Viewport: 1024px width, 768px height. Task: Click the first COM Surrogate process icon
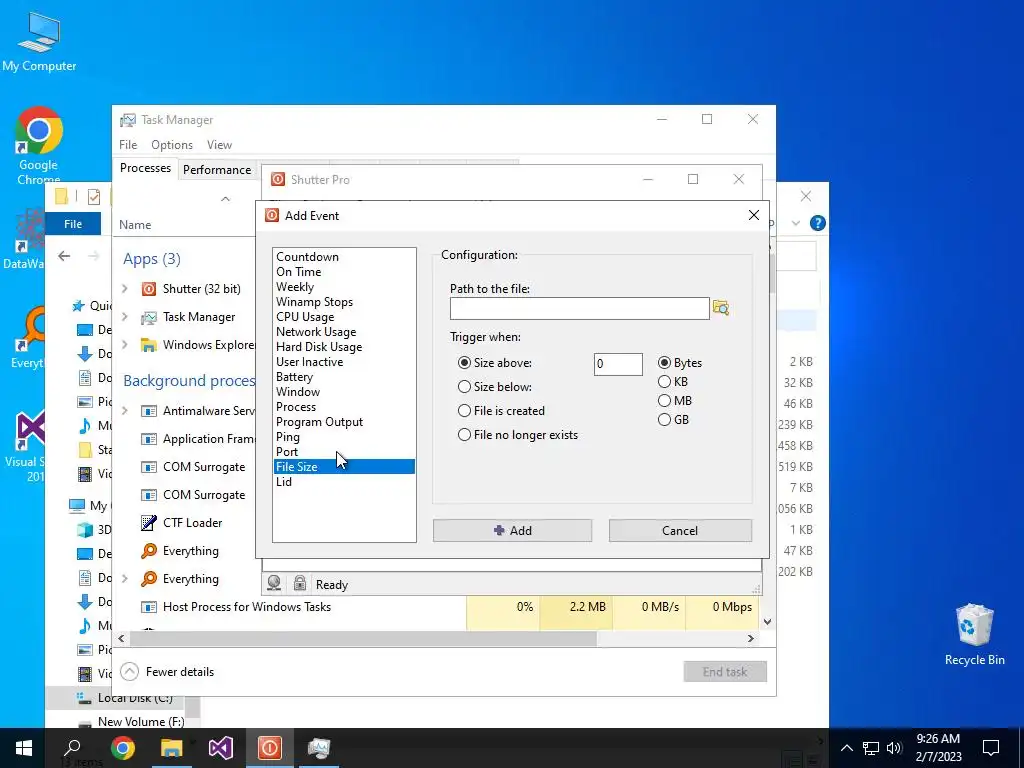pyautogui.click(x=149, y=467)
